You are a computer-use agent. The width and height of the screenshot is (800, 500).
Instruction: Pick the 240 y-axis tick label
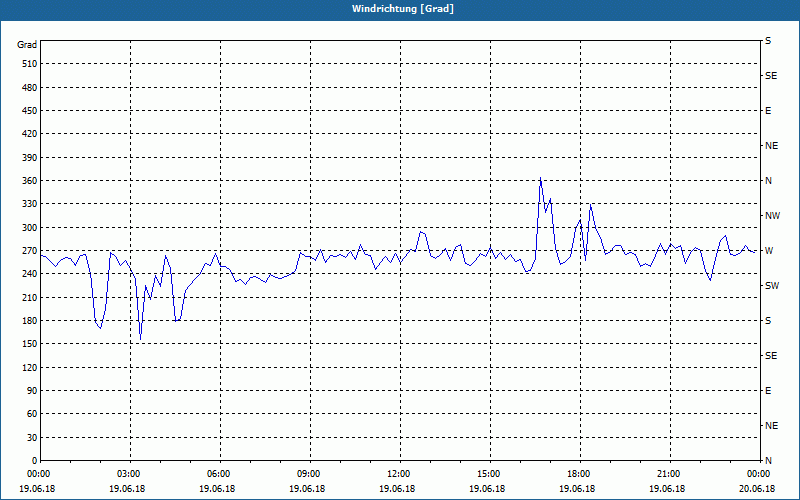pos(30,274)
